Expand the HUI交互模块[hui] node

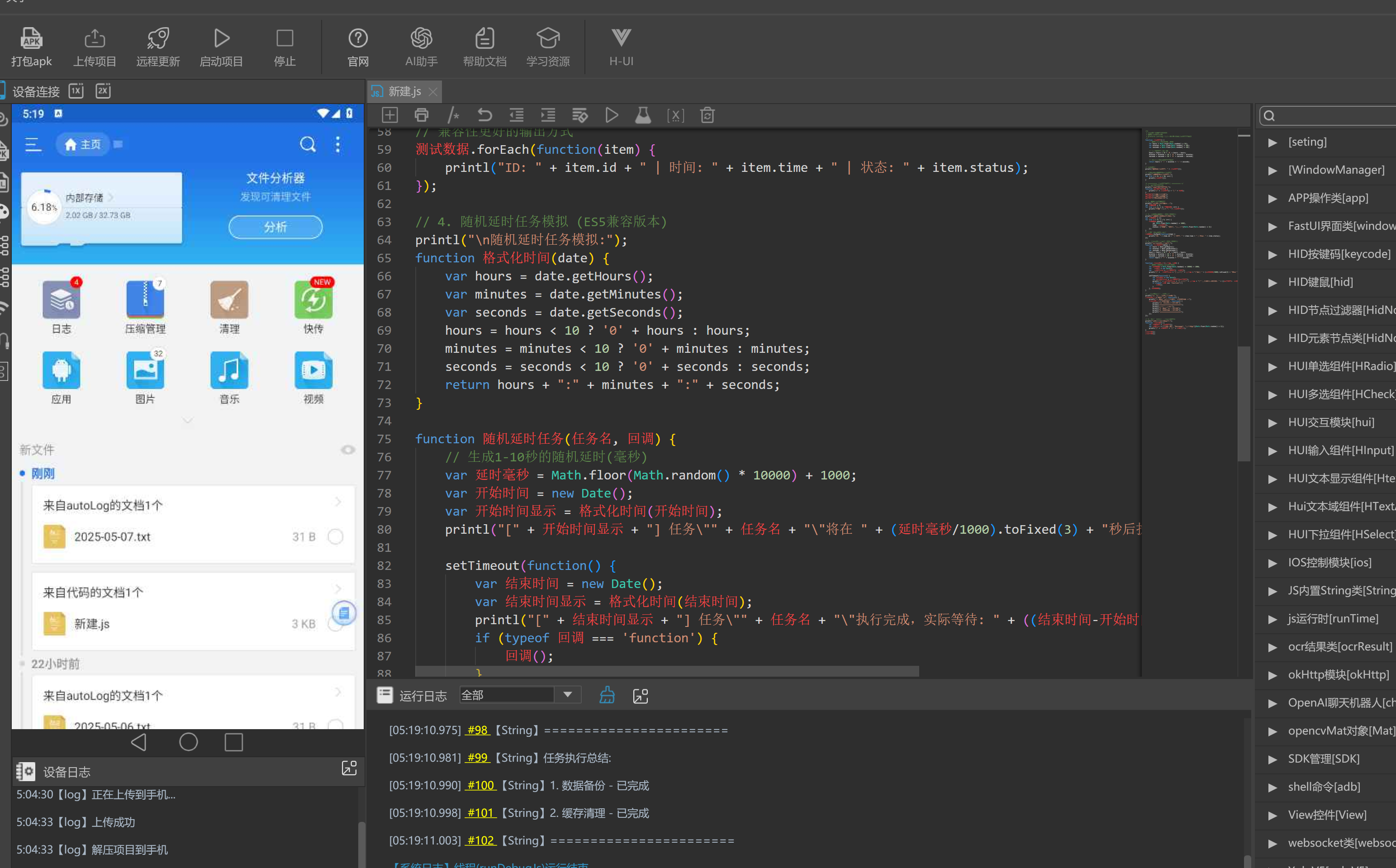[1273, 423]
